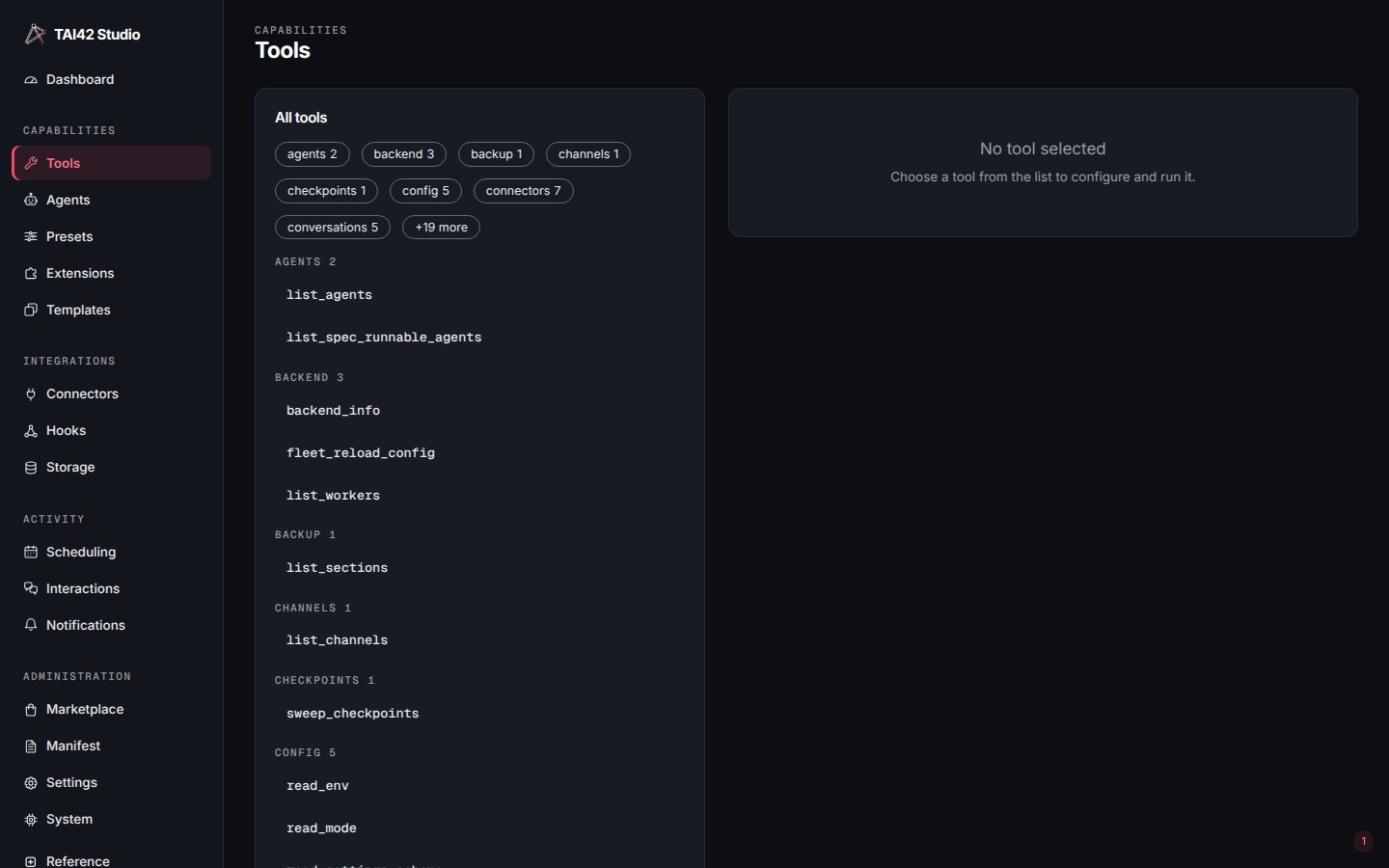1389x868 pixels.
Task: Open the Reference page
Action: pyautogui.click(x=112, y=857)
